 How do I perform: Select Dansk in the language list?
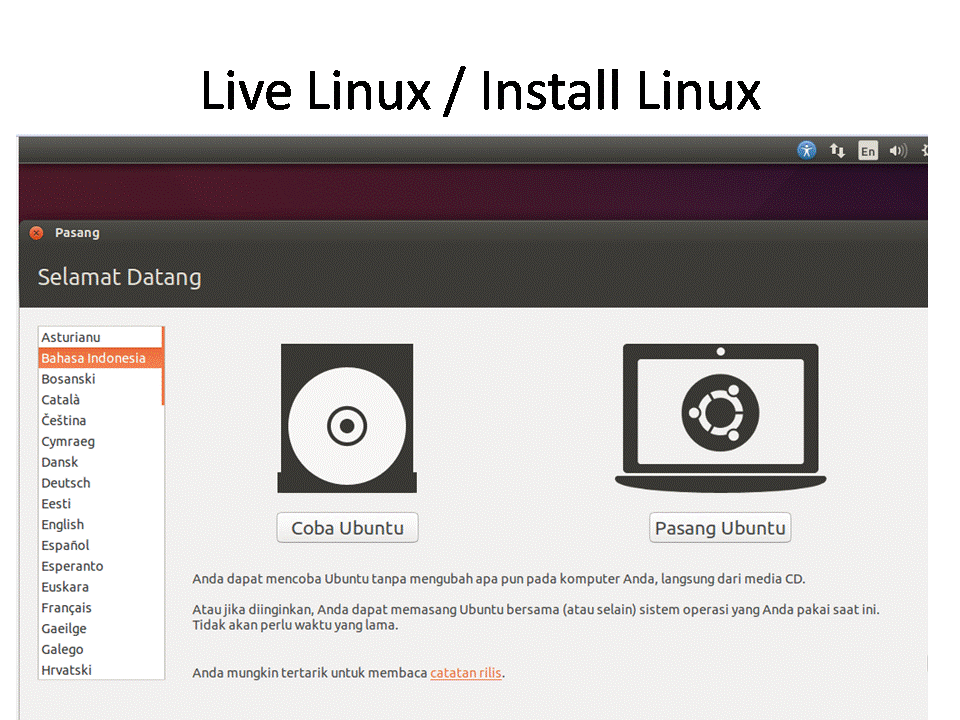(x=101, y=462)
